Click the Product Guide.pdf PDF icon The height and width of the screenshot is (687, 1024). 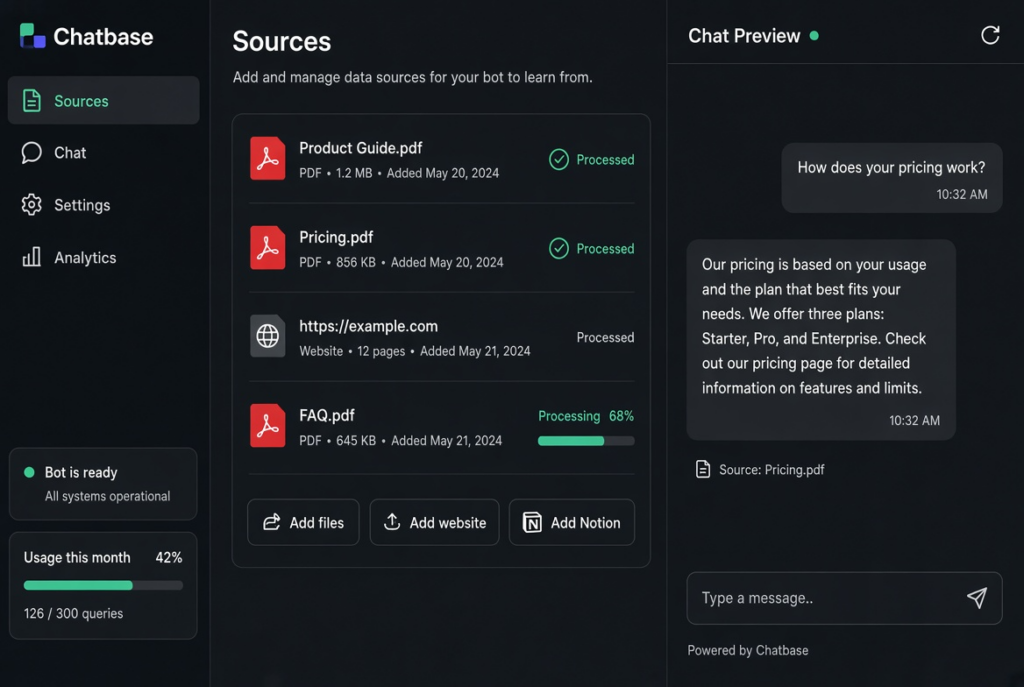point(267,158)
